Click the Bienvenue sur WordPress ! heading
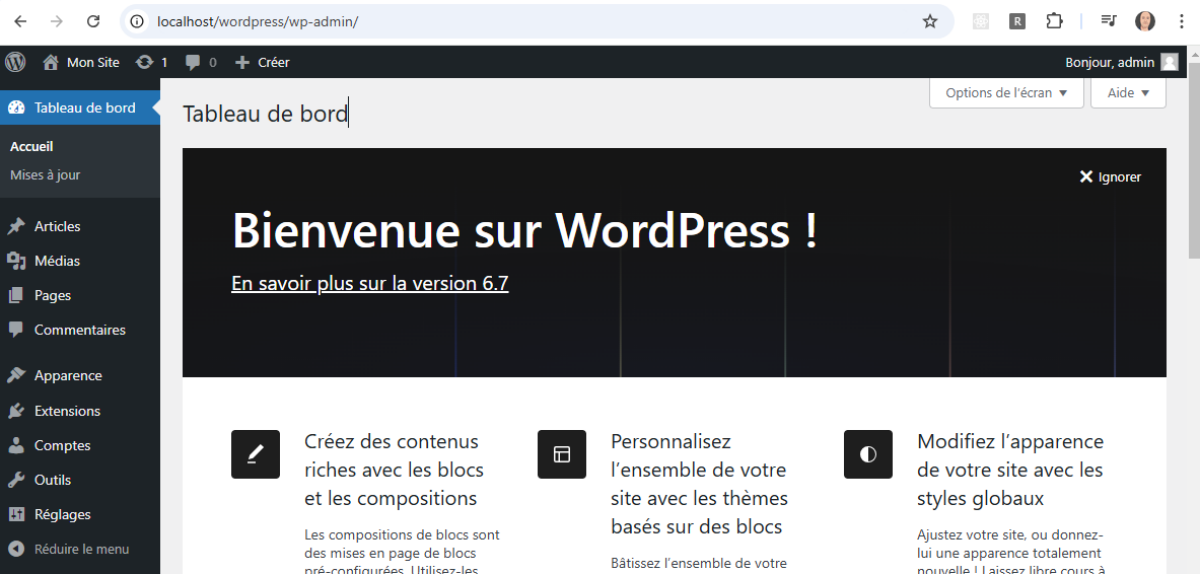This screenshot has height=574, width=1200. [525, 230]
